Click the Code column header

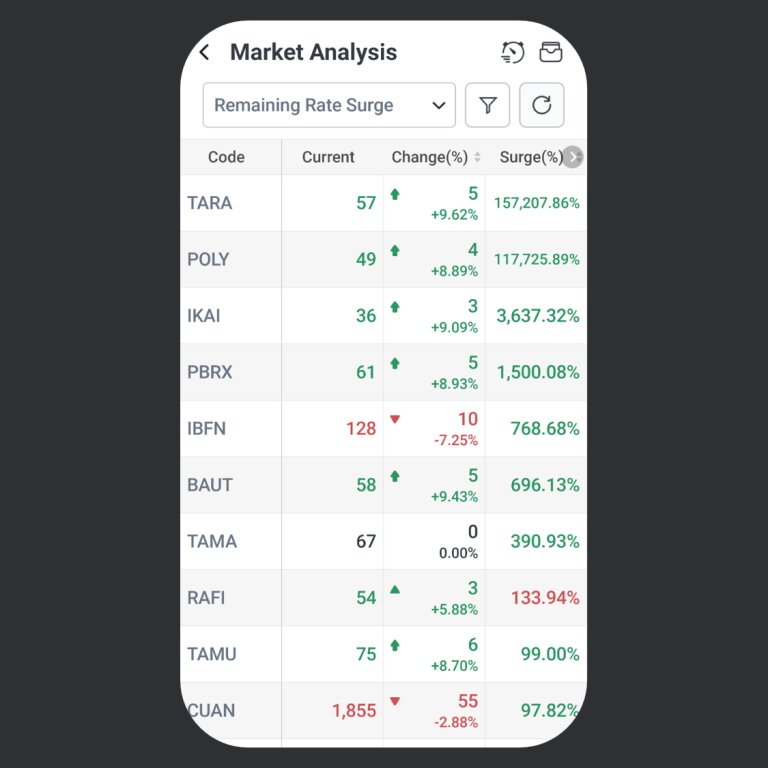226,157
